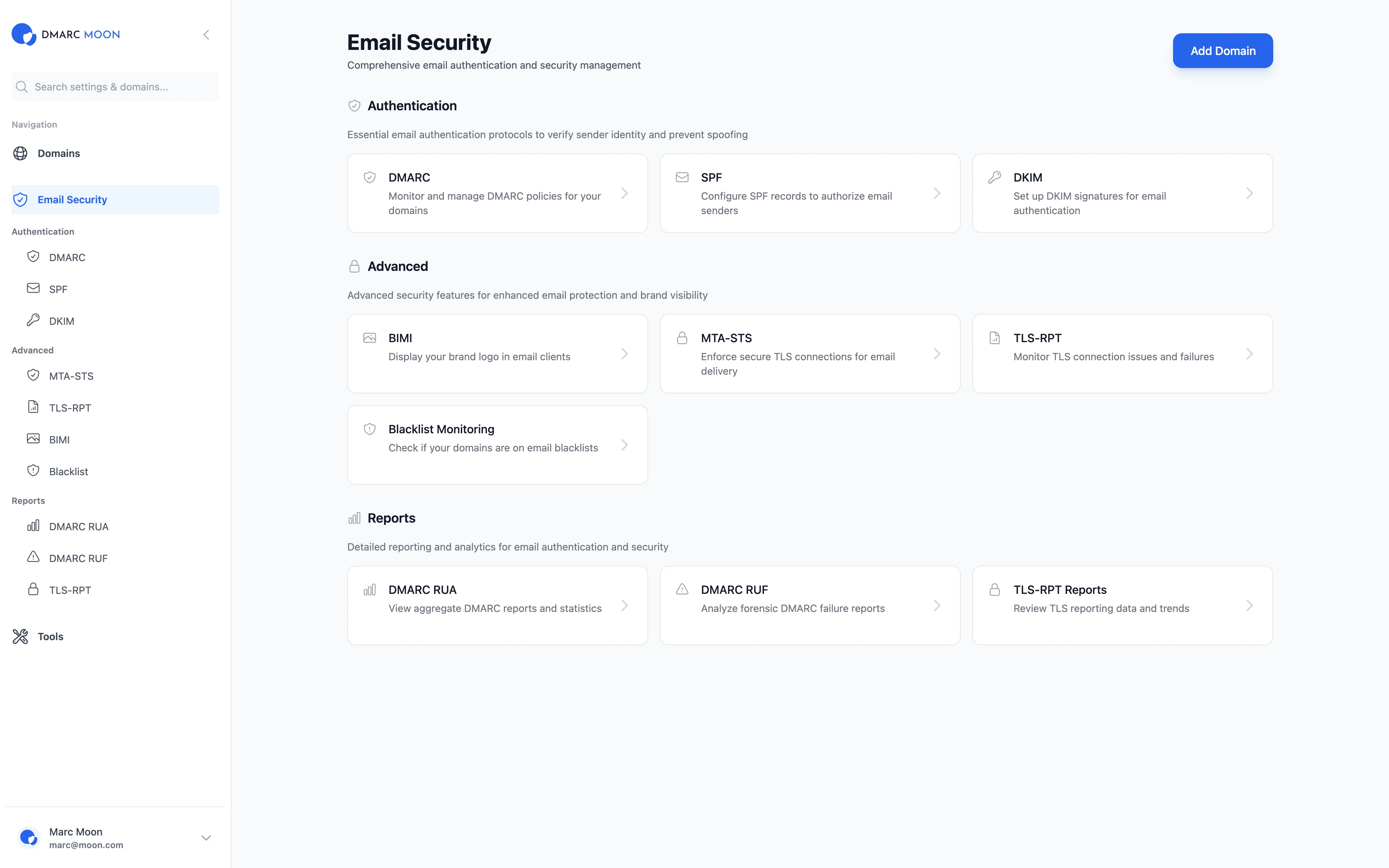Select the DMARC shield icon in the sidebar
Screen dimensions: 1389x868
[33, 257]
